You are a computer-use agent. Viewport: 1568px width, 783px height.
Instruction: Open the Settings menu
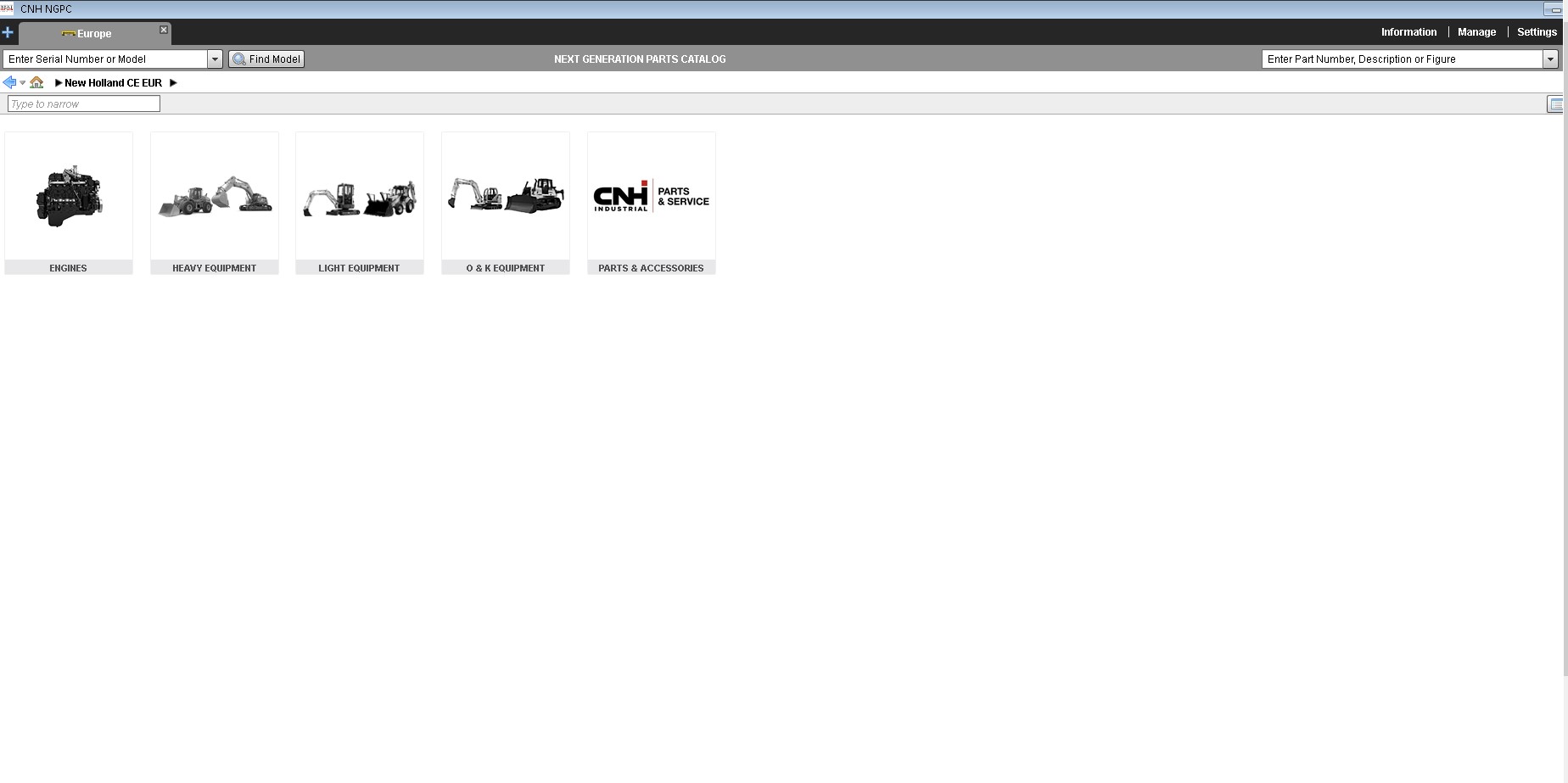(x=1537, y=32)
